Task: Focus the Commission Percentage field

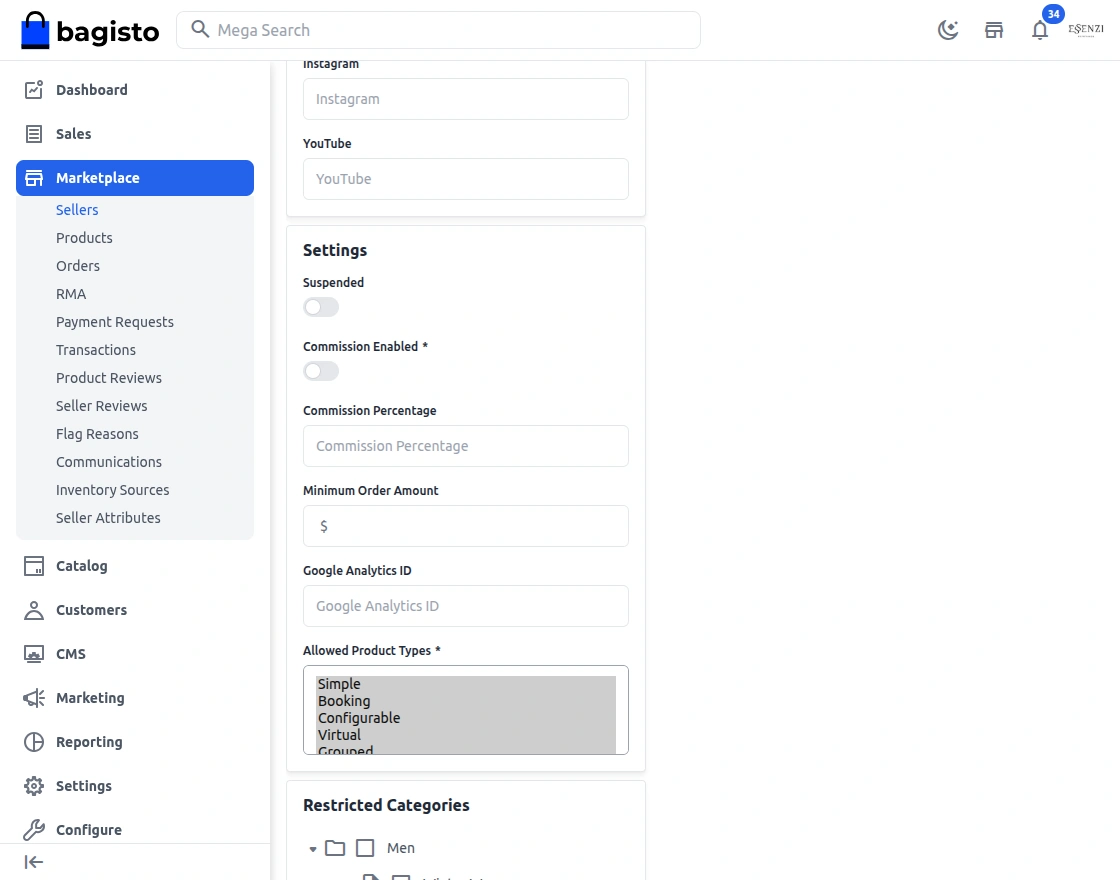Action: [x=466, y=446]
